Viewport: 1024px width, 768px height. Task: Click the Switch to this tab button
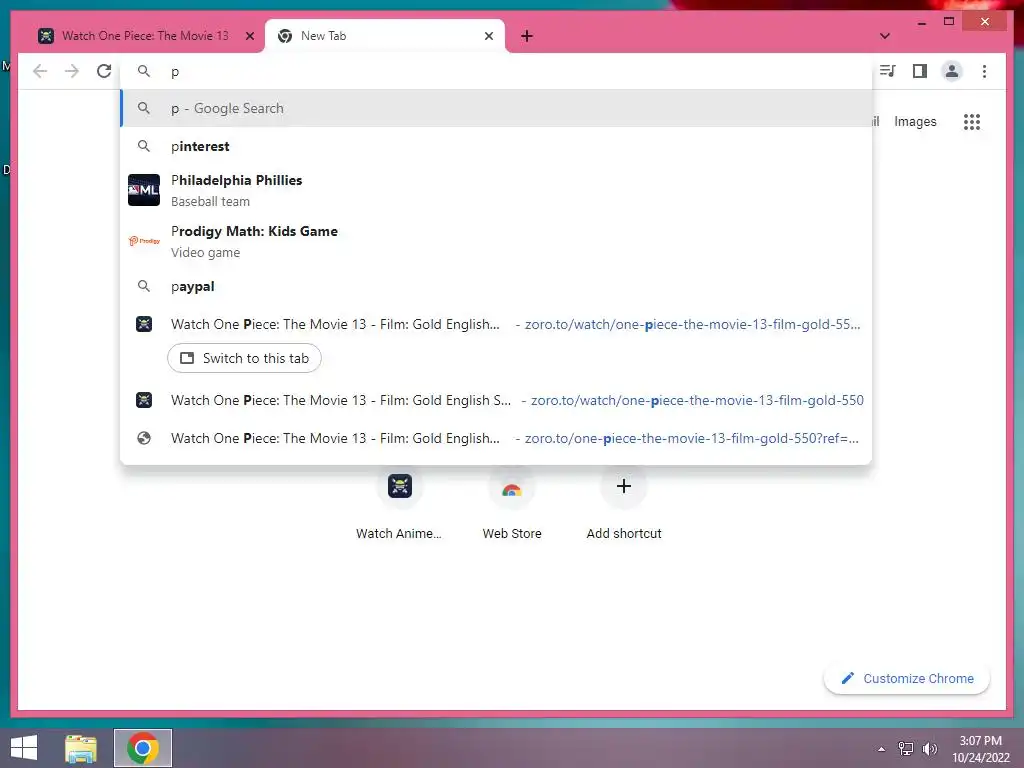244,358
